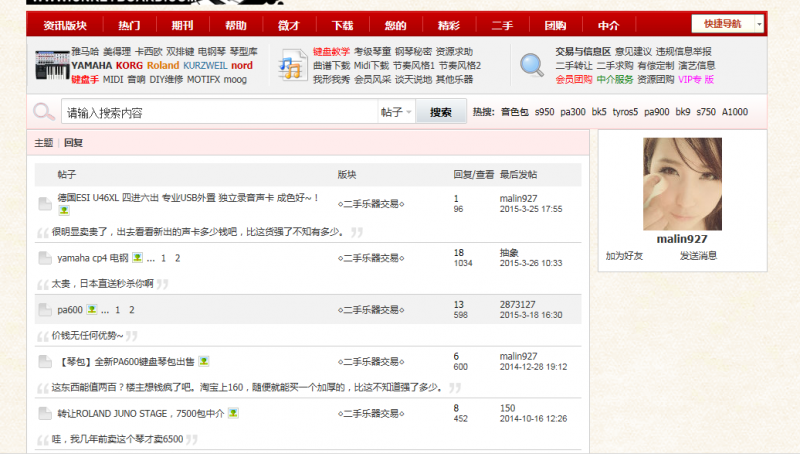Click the magnifier icon beside the search box

(x=44, y=112)
